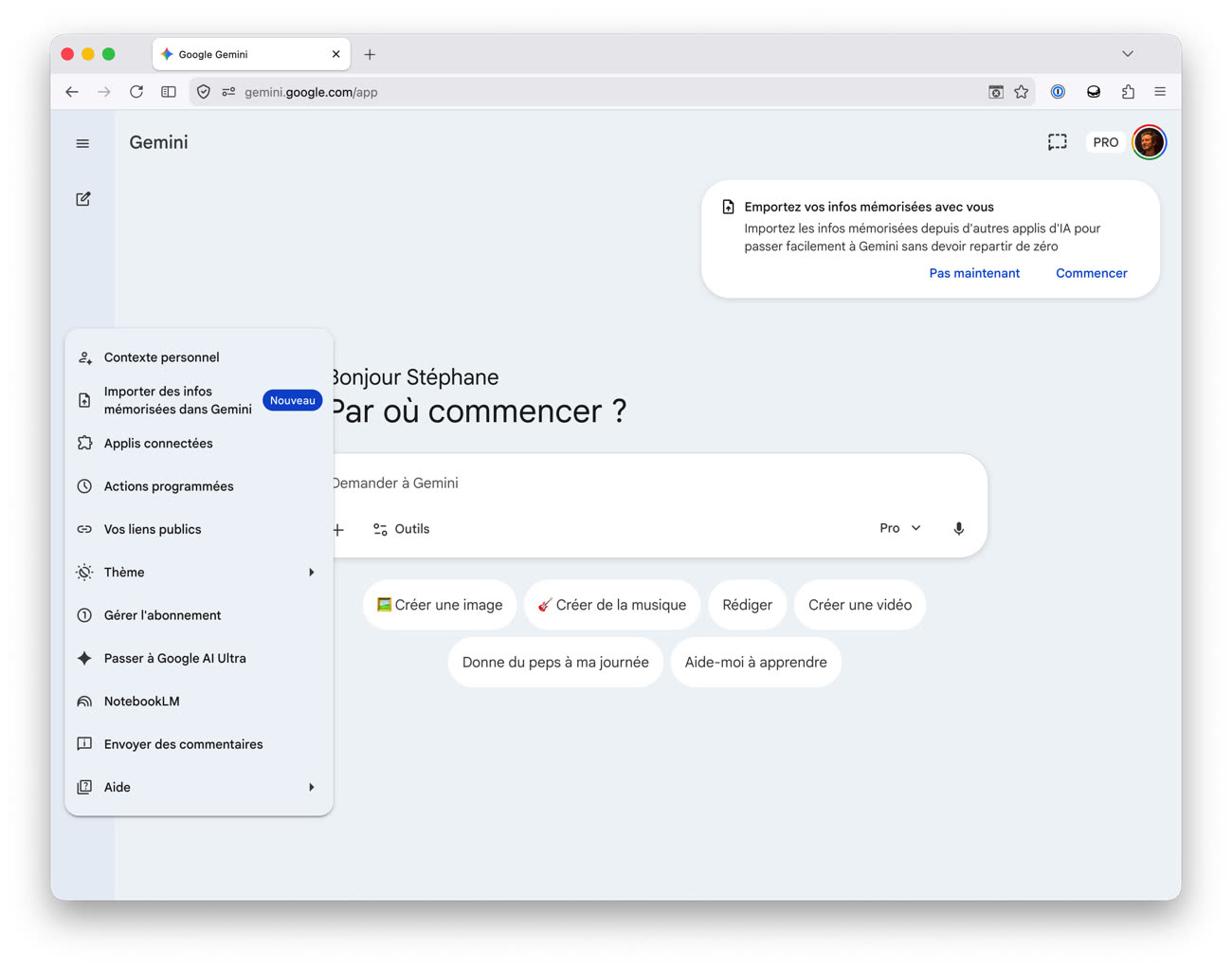Open the temporary chat dashed-bubble icon

(1057, 142)
